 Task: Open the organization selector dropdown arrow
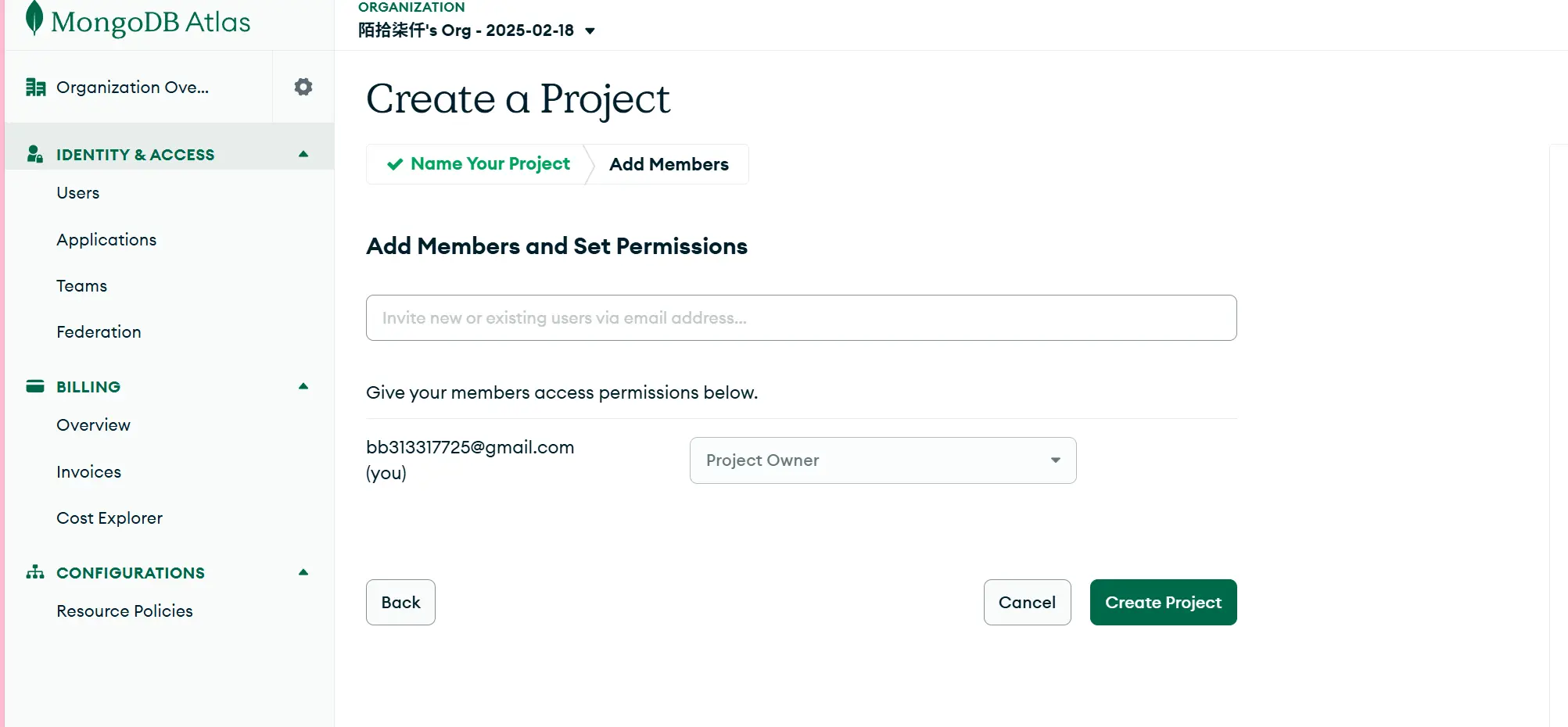[x=590, y=31]
